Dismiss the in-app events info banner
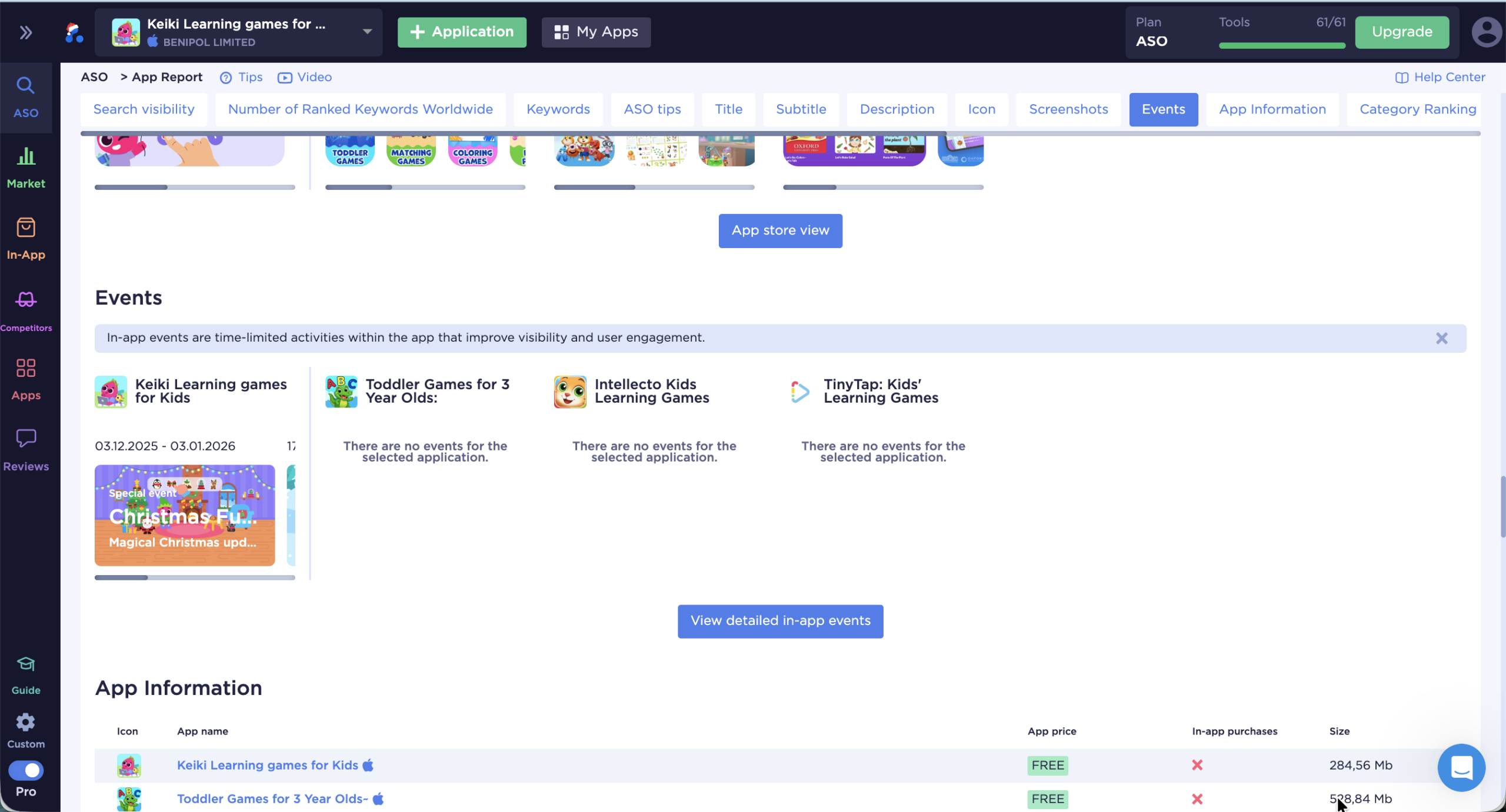 pyautogui.click(x=1441, y=339)
